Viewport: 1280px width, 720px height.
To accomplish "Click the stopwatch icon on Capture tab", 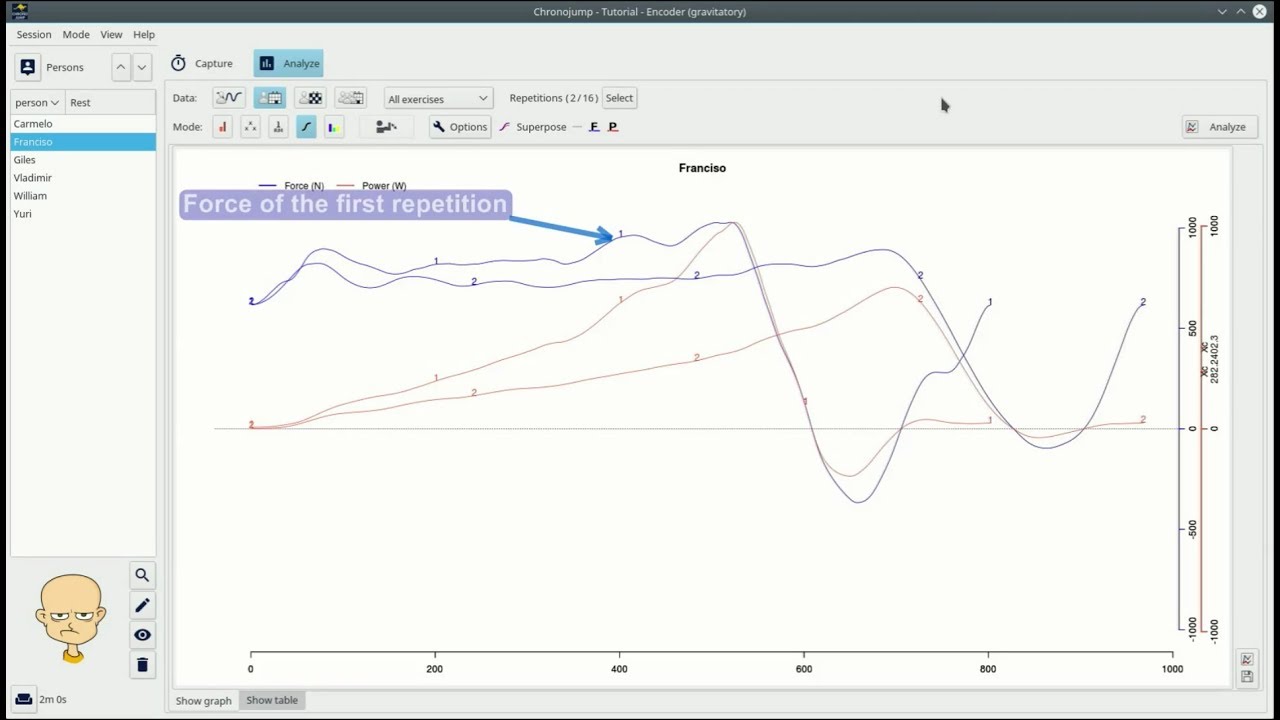I will point(178,63).
